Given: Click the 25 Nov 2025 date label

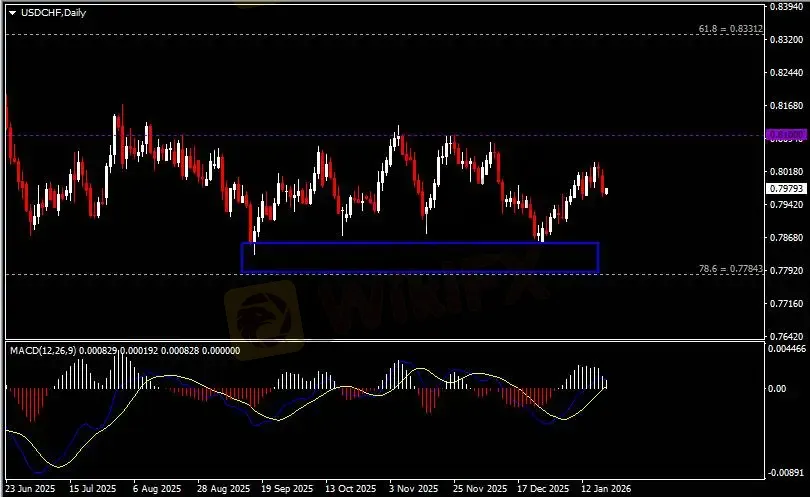Looking at the screenshot, I should 480,488.
